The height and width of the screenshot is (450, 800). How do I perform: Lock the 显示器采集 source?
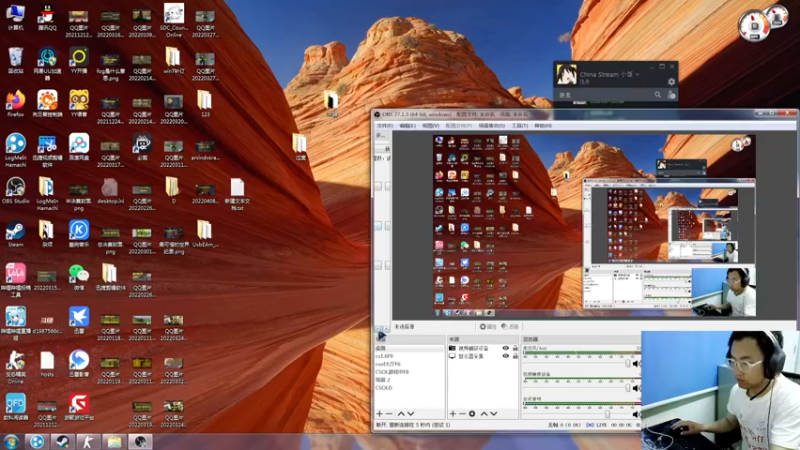(x=515, y=356)
